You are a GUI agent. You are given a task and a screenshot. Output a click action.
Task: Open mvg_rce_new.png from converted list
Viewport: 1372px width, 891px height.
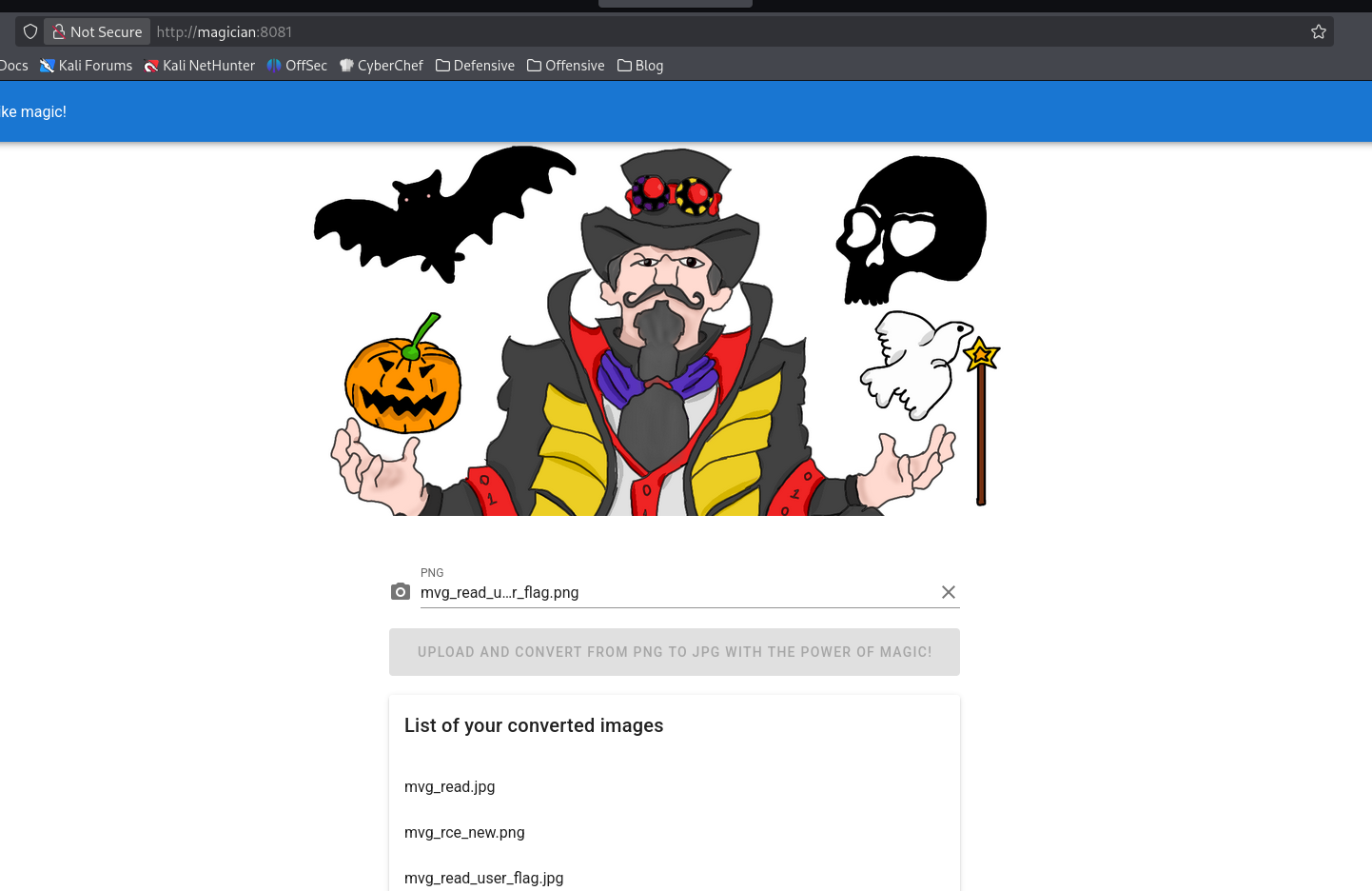pos(464,832)
